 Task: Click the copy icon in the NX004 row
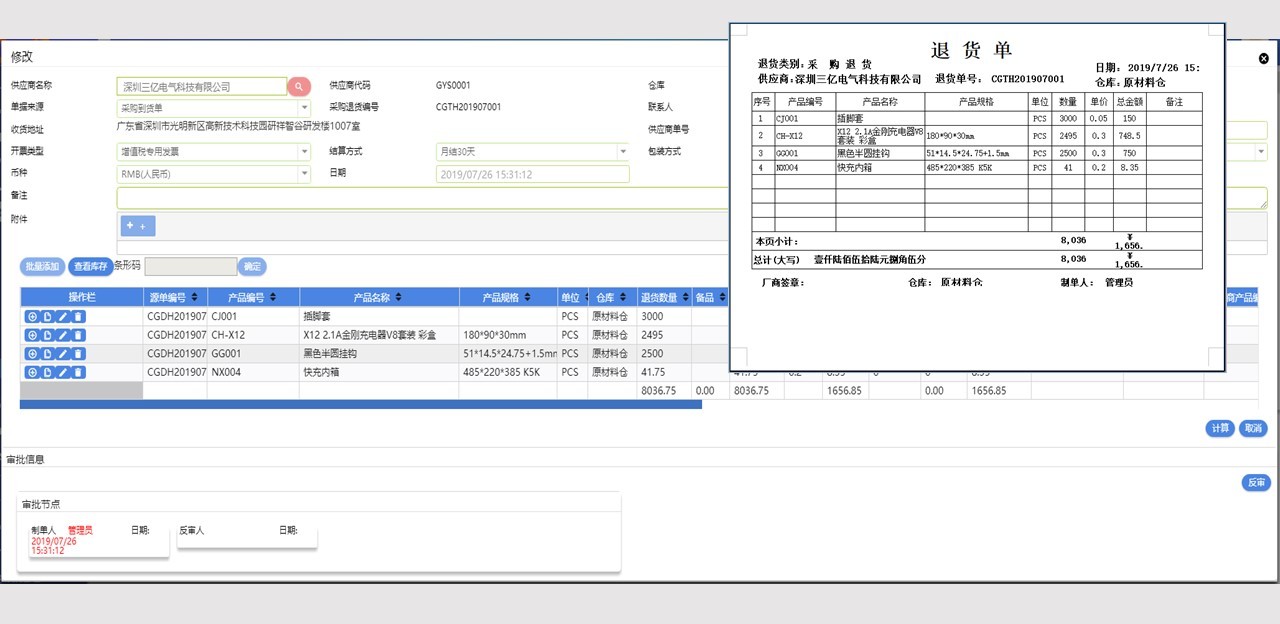pos(47,373)
